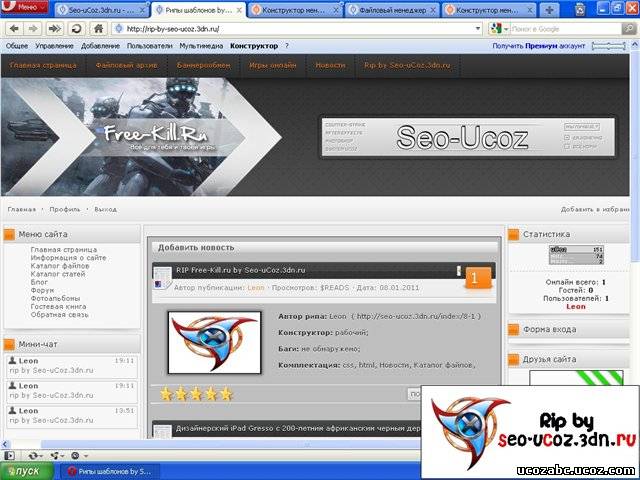640x480 pixels.
Task: Click the first rating star
Action: (x=166, y=394)
